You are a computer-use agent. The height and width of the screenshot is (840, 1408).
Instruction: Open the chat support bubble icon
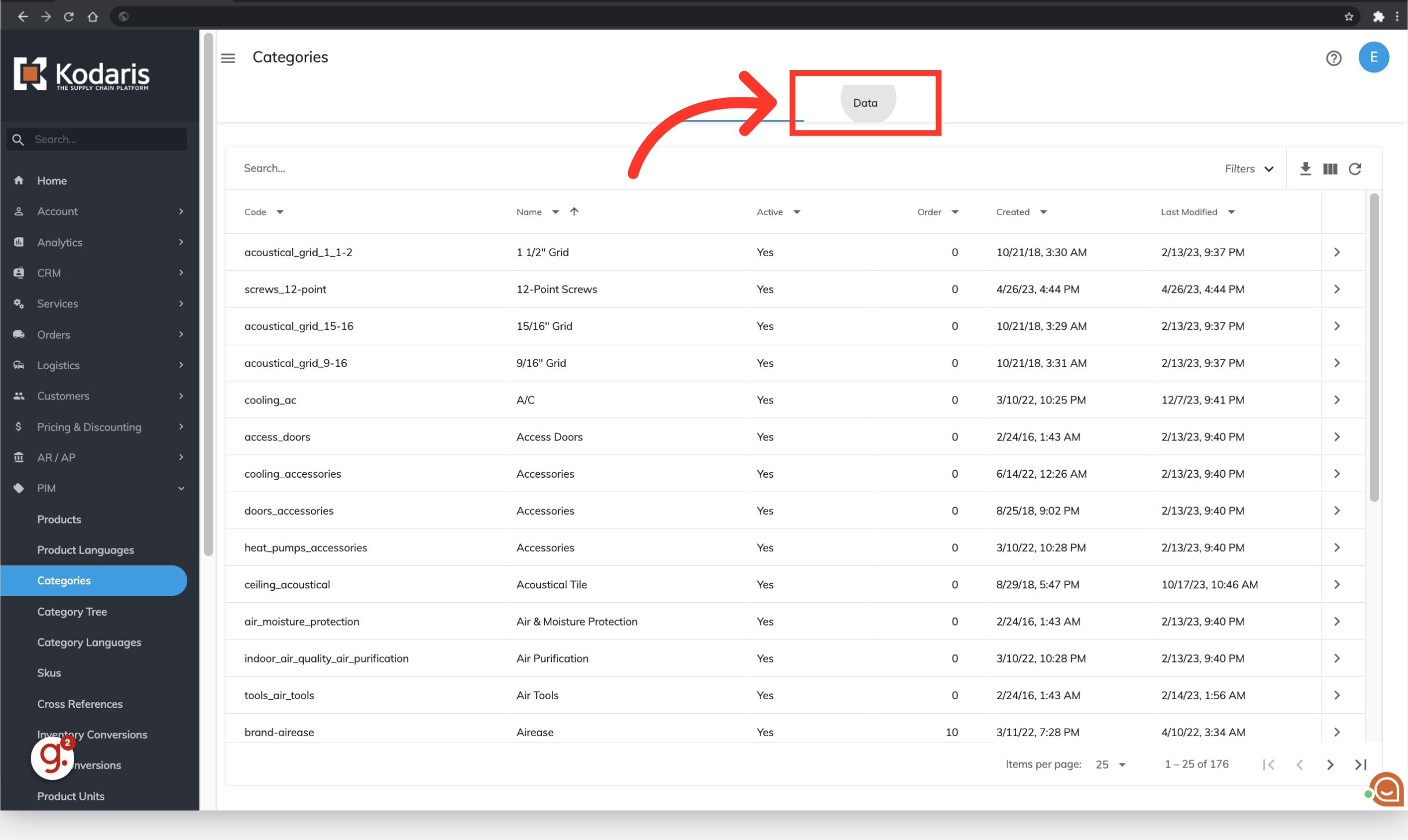coord(1387,789)
